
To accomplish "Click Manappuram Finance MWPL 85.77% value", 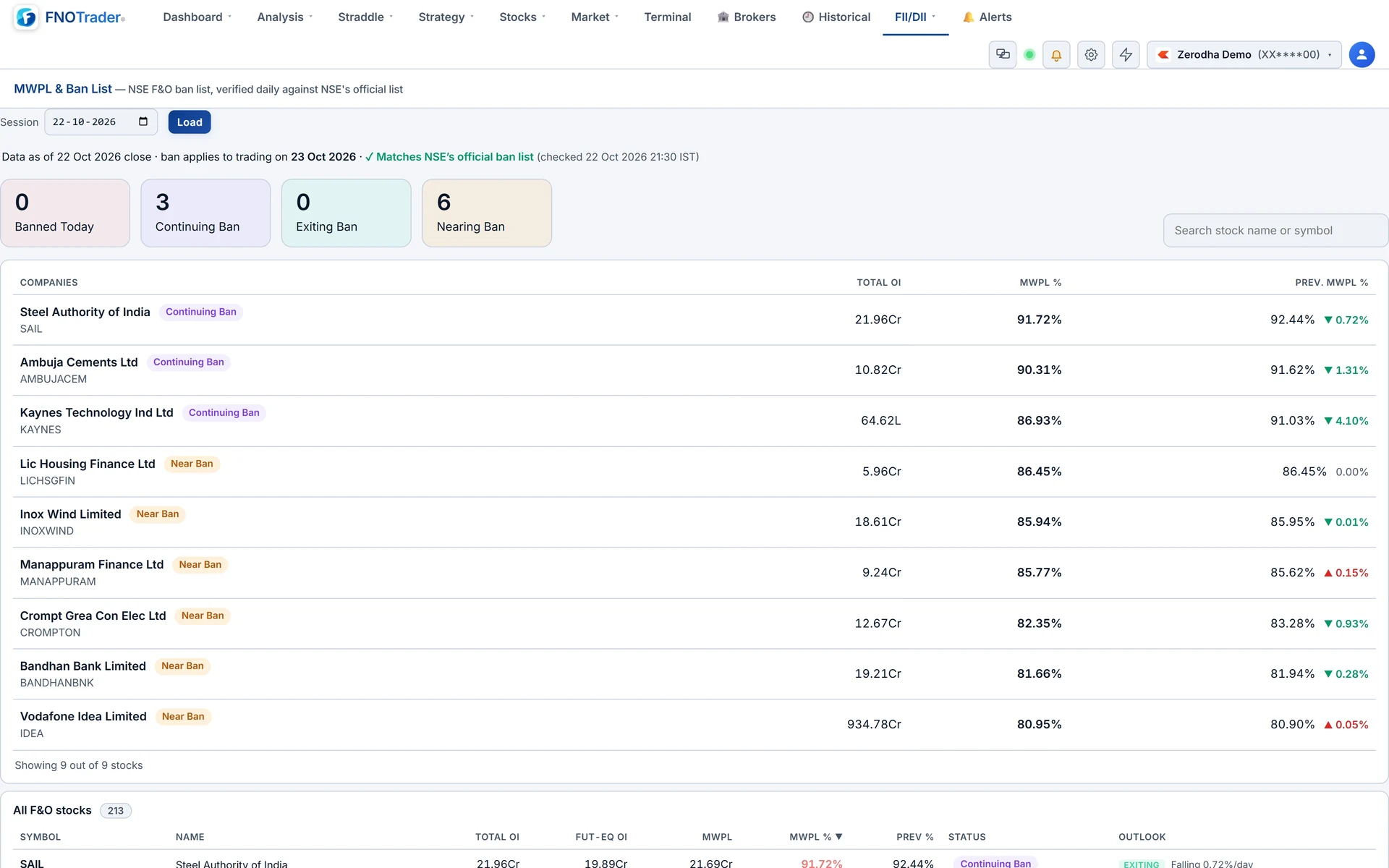I will click(x=1039, y=572).
